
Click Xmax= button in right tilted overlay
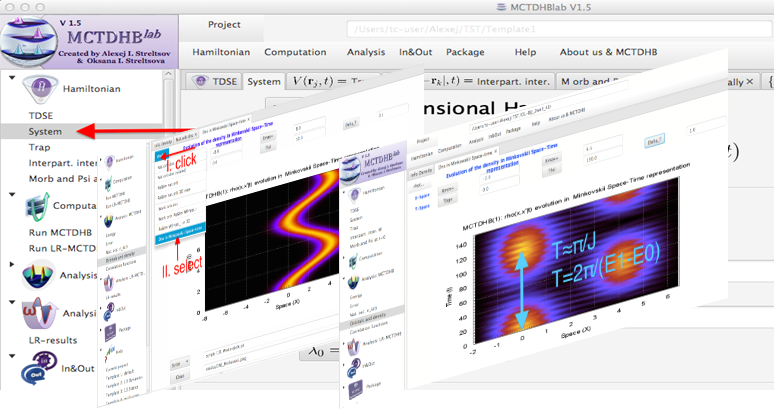click(551, 159)
